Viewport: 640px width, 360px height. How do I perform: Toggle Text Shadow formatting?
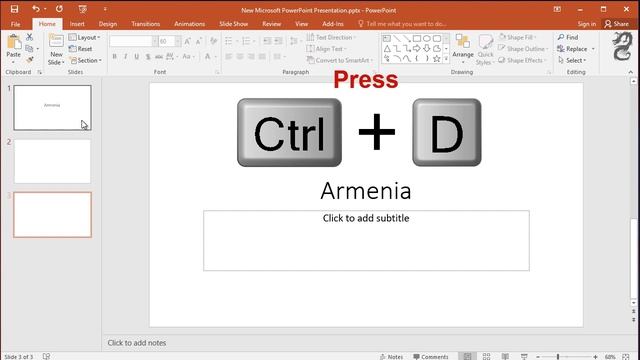(x=148, y=56)
